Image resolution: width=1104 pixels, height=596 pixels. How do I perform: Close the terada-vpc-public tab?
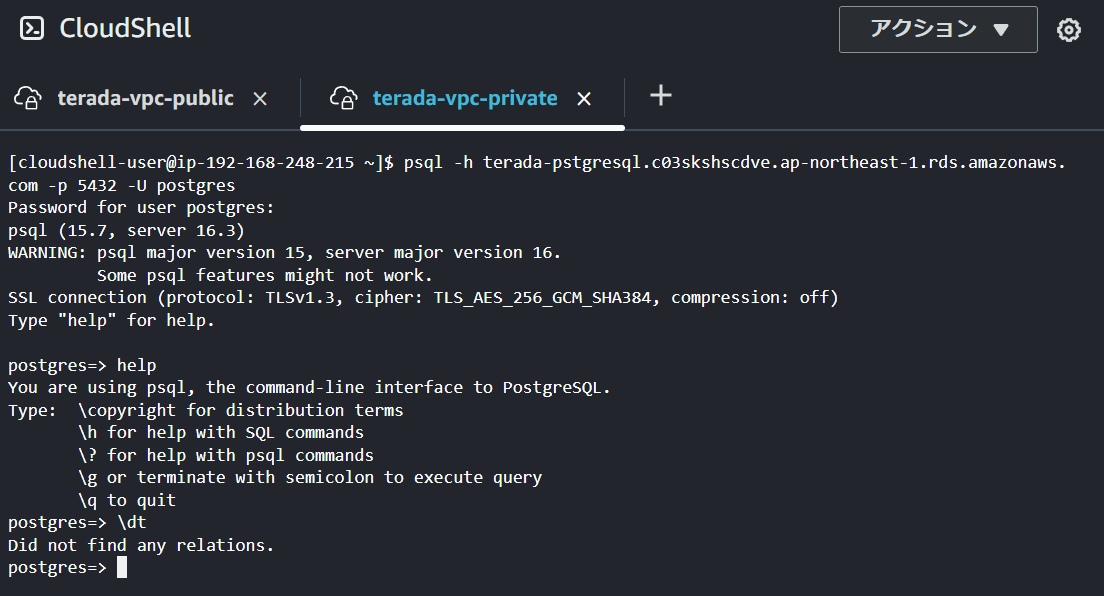(x=260, y=99)
